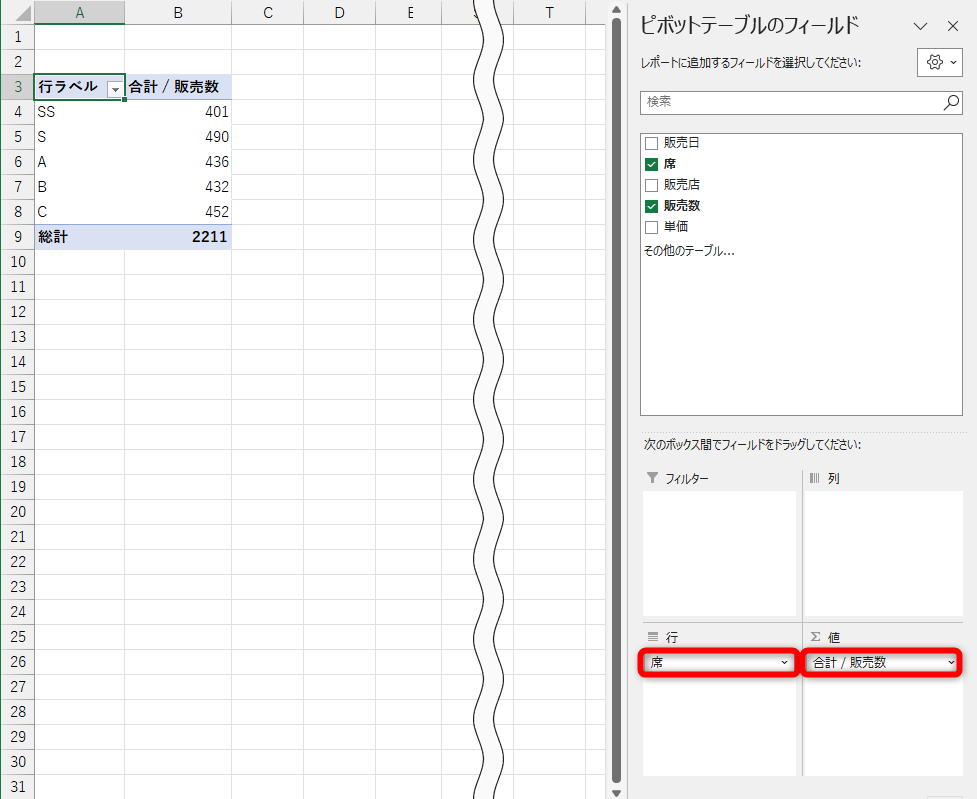This screenshot has width=977, height=799.
Task: Select the column C header
Action: 268,12
